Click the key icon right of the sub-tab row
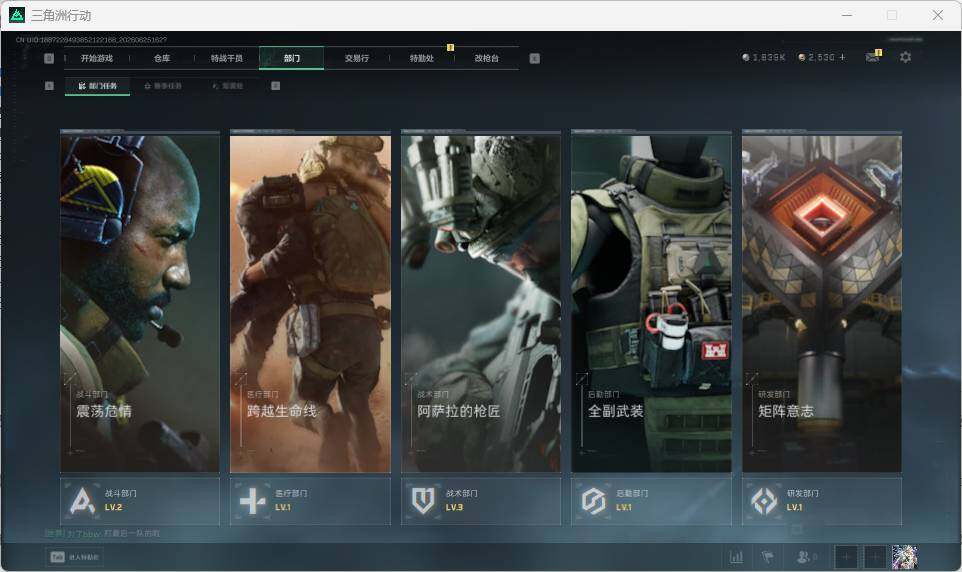962x572 pixels. pyautogui.click(x=275, y=86)
